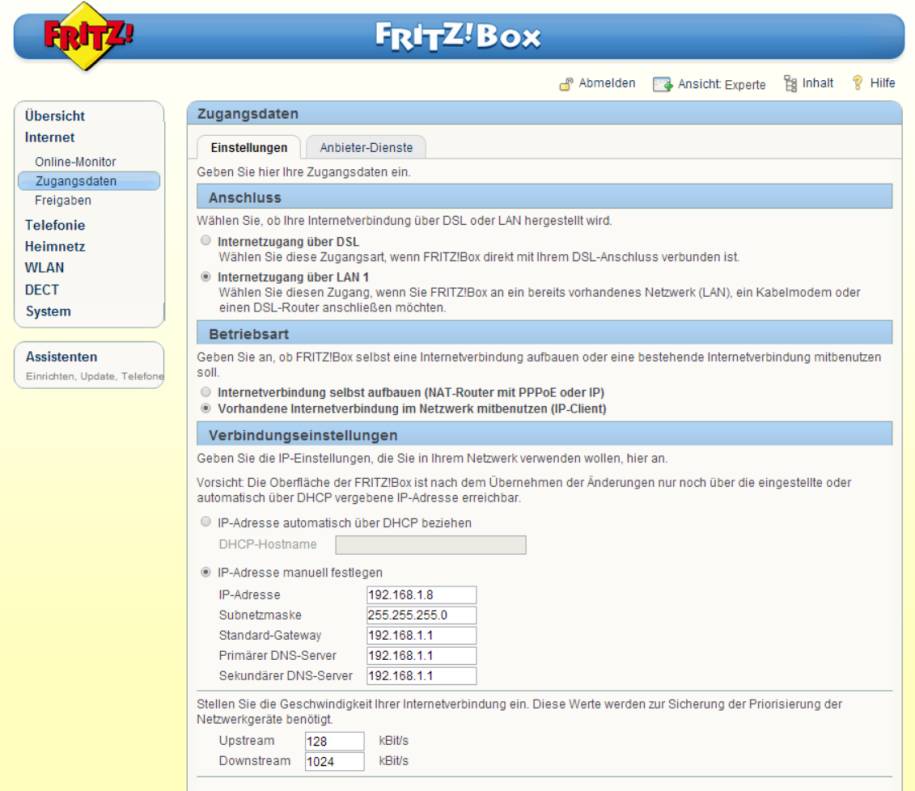The image size is (915, 791).
Task: Open the Telefonie menu section
Action: (x=55, y=225)
